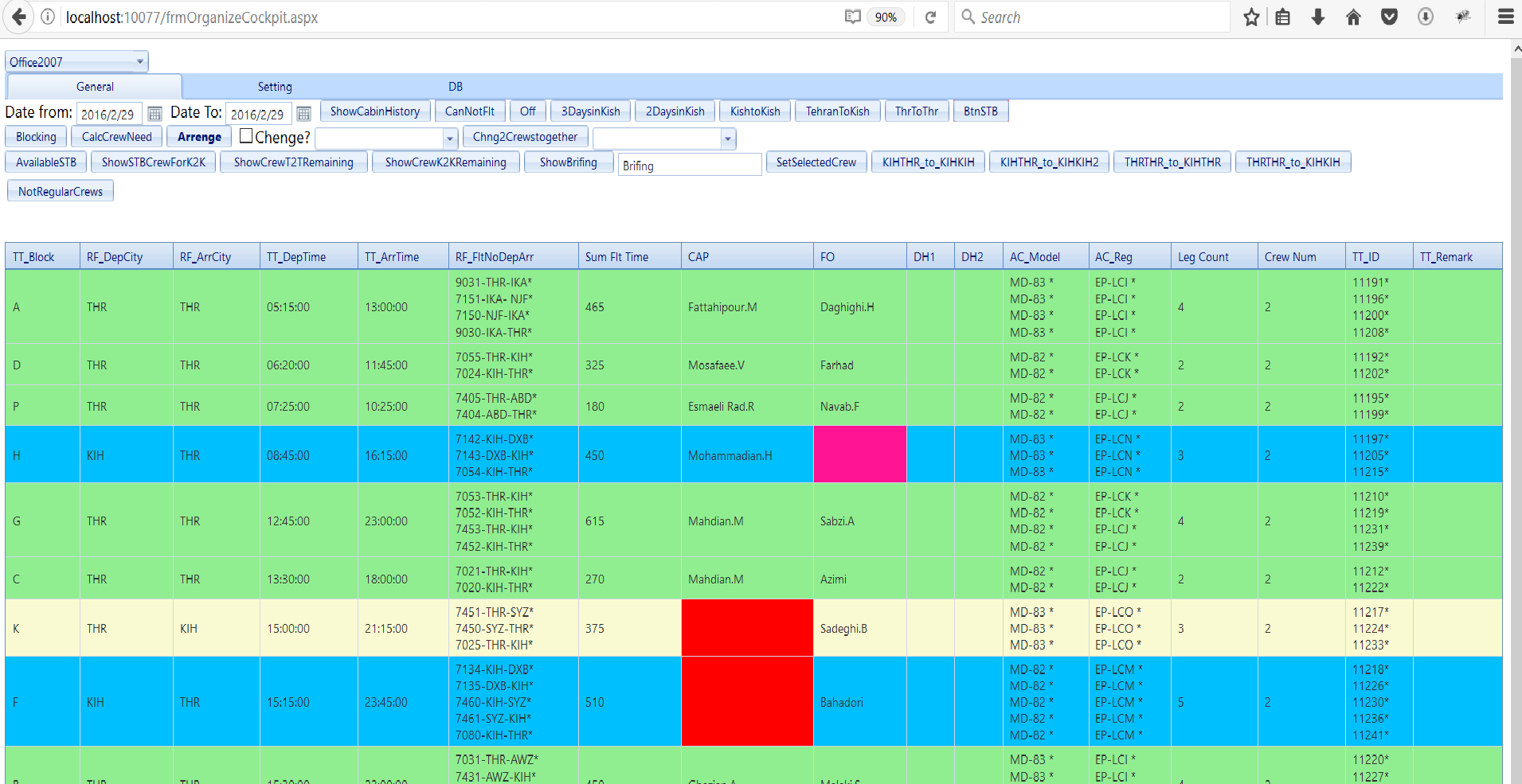Click the circular download manager toolbar icon
Viewport: 1522px width, 784px height.
1426,17
